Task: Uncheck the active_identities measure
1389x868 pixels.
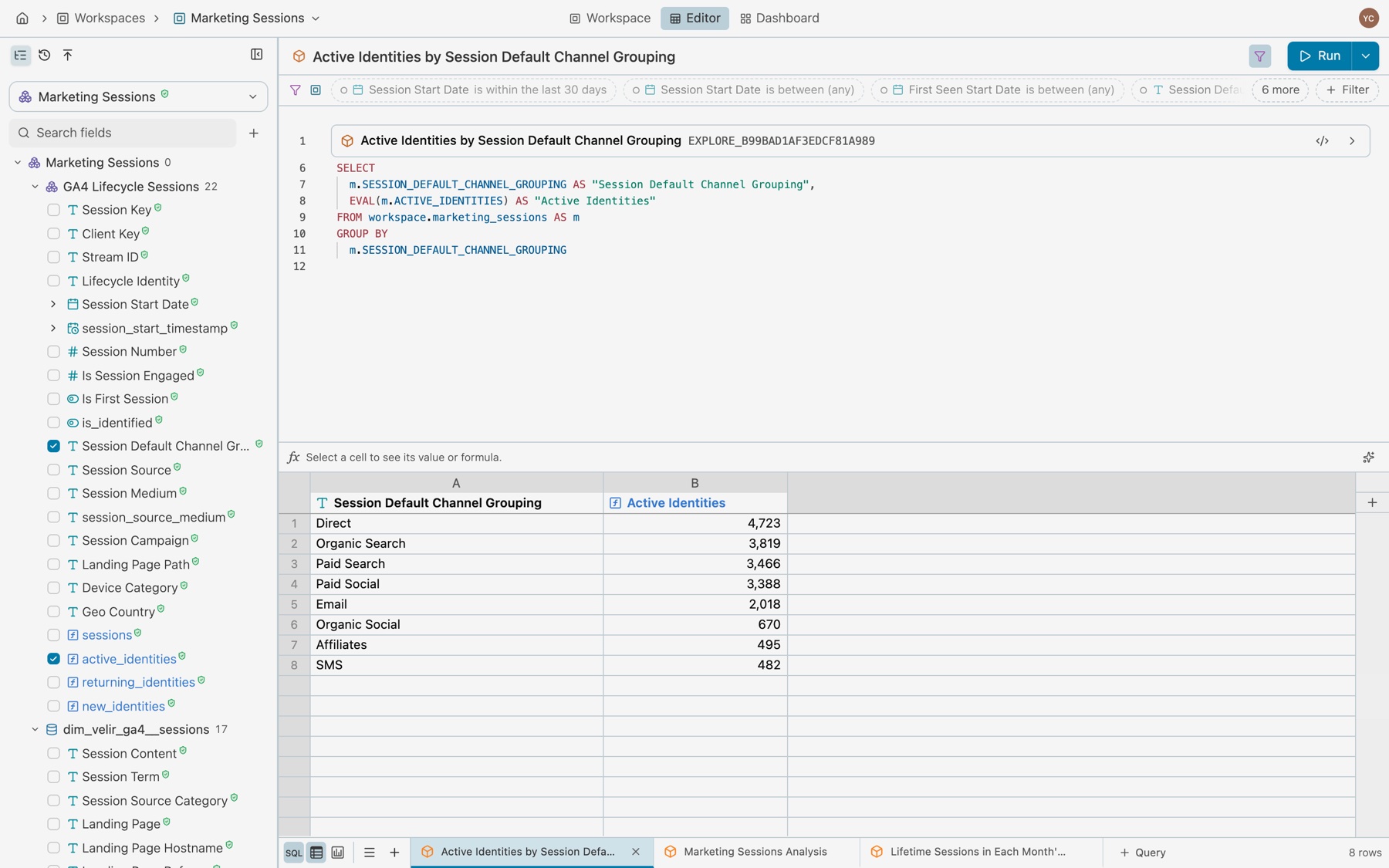Action: point(53,659)
